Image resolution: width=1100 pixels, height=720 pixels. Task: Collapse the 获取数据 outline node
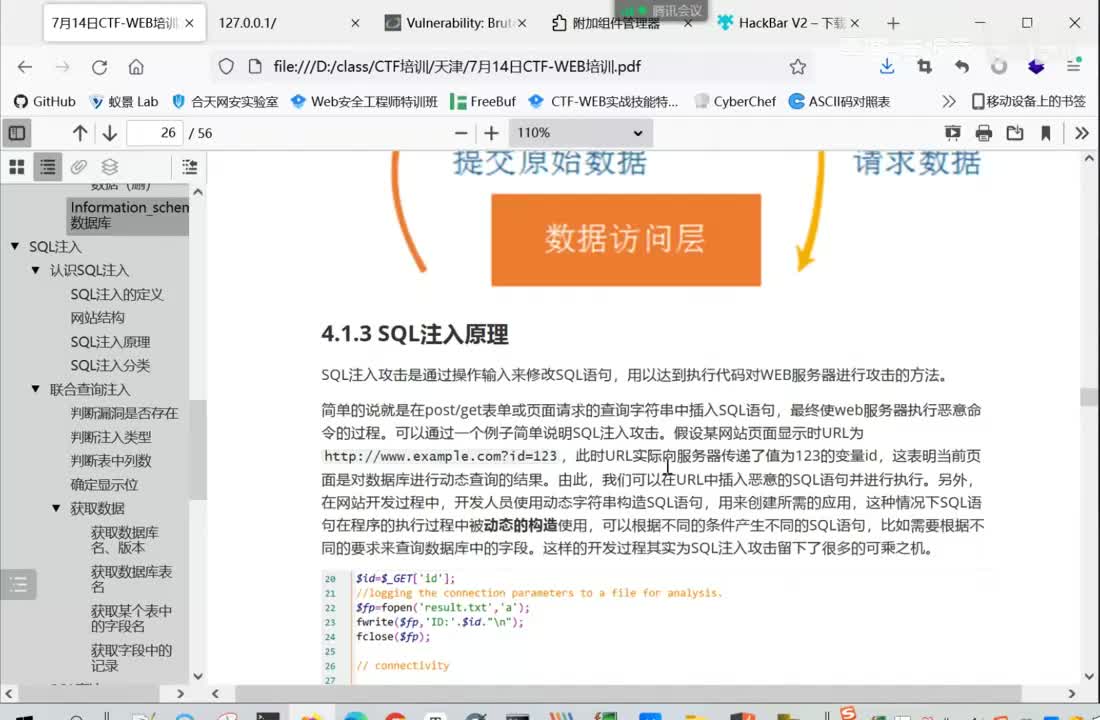point(56,508)
